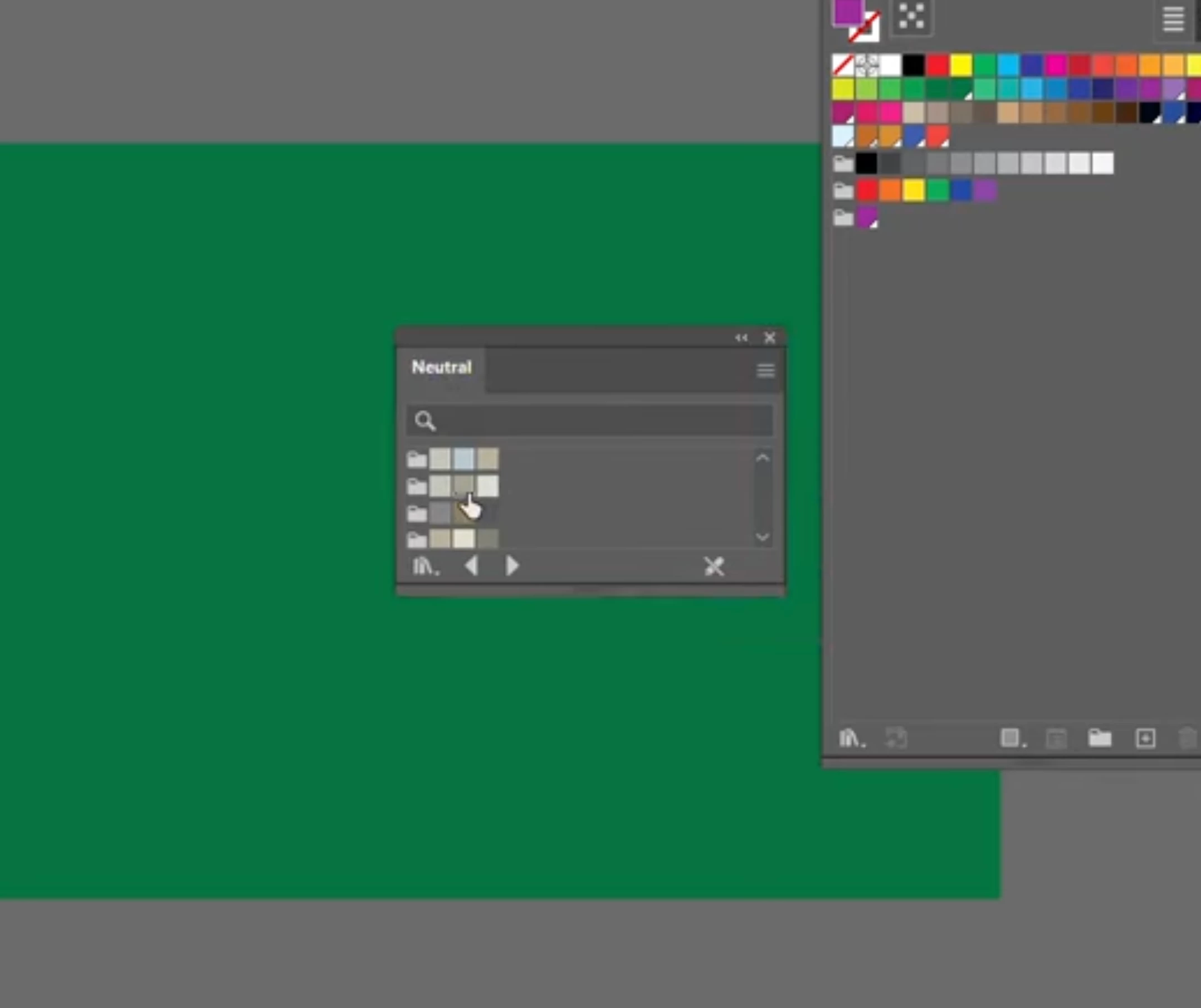
Task: Select the None swatch with red slash
Action: coord(842,65)
